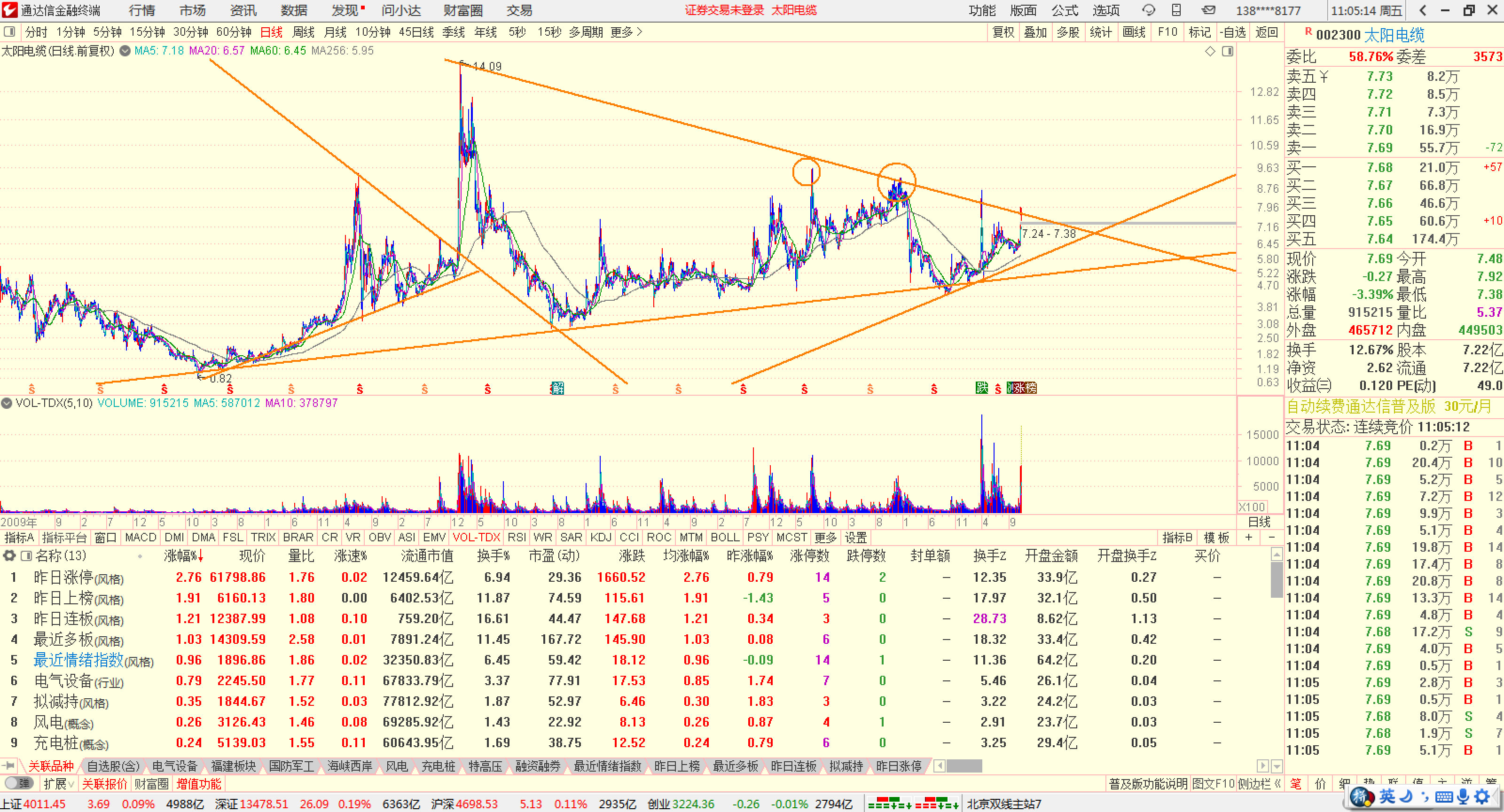Image resolution: width=1504 pixels, height=812 pixels.
Task: Click the 侧边栏 sidebar collapse button
Action: coord(1259,783)
